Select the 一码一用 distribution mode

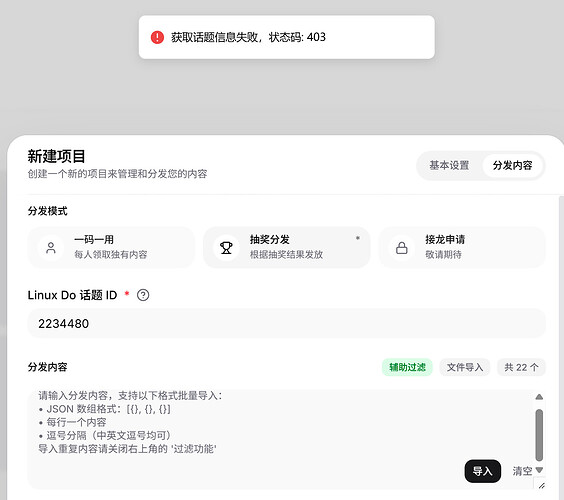tap(111, 247)
